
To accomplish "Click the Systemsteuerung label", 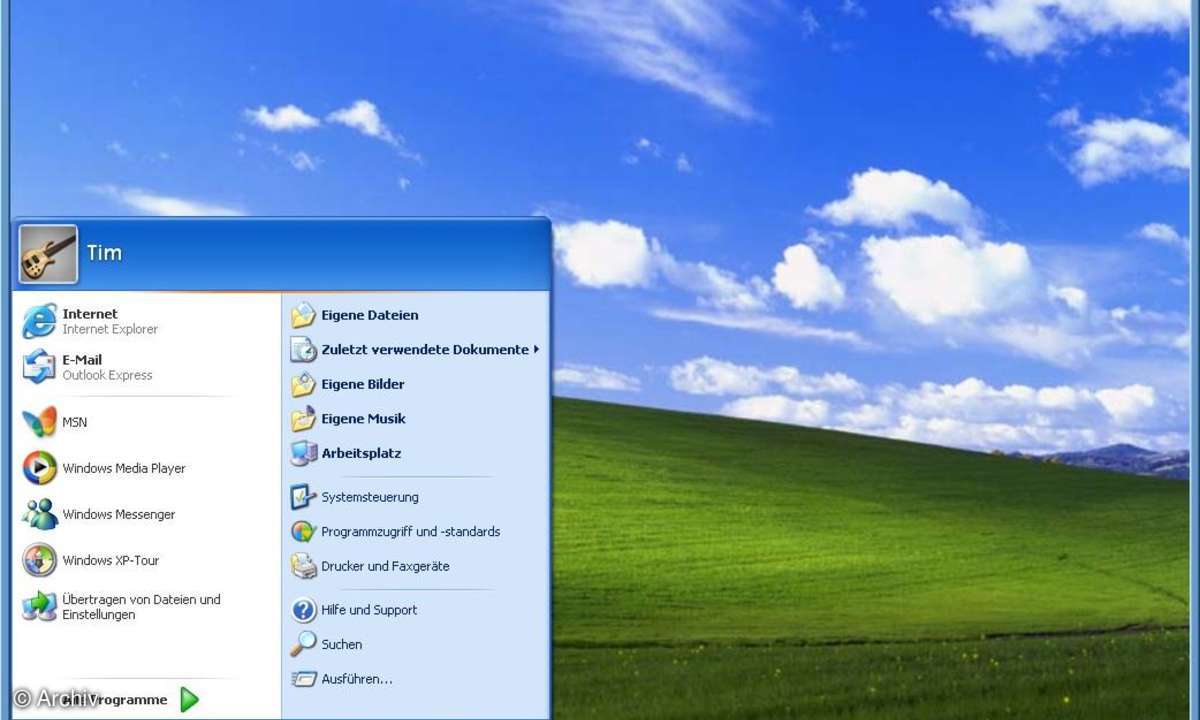I will click(370, 497).
